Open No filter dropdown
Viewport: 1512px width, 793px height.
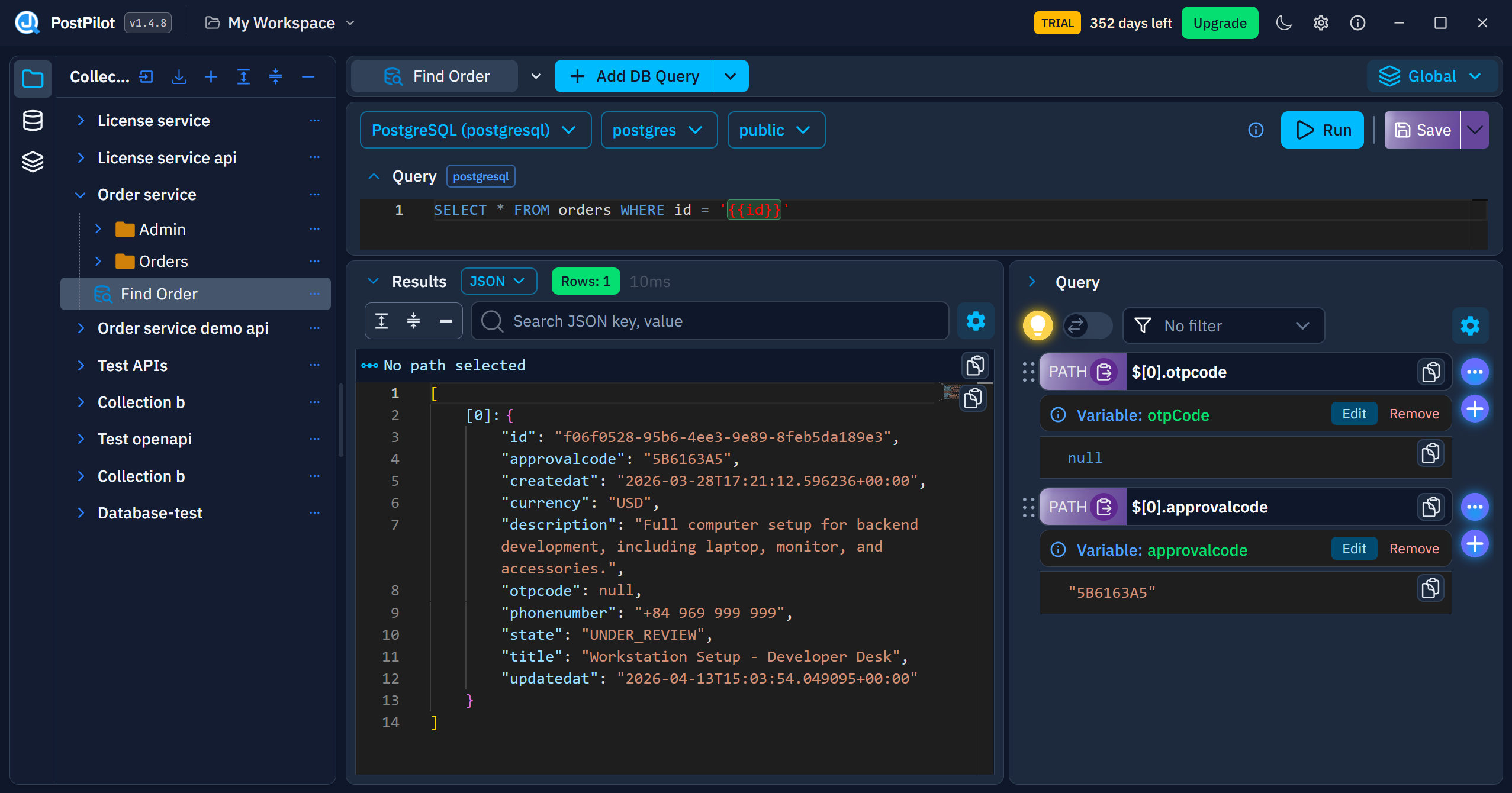(1224, 325)
